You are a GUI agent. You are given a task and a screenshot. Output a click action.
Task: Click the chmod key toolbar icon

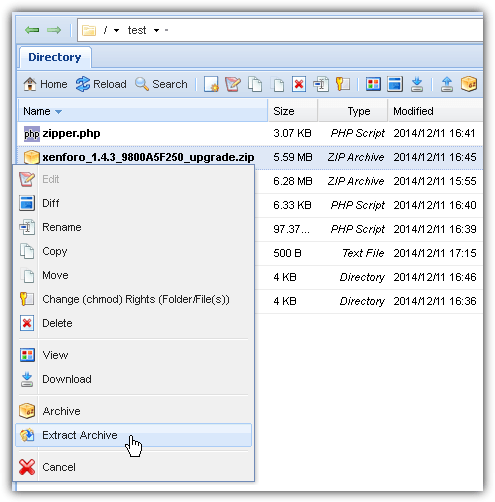(x=343, y=84)
